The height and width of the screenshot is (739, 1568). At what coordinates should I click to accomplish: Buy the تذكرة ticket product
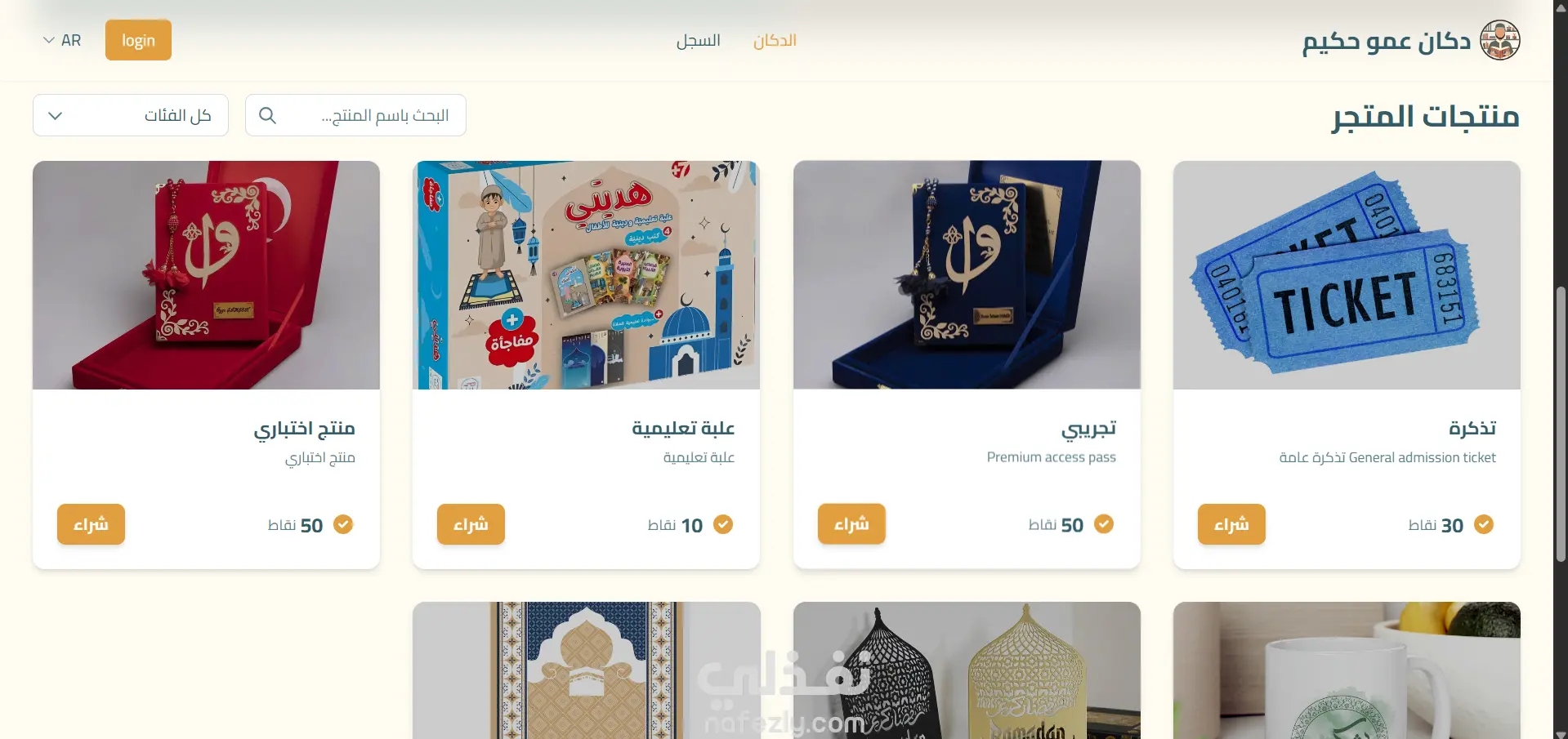(1231, 524)
